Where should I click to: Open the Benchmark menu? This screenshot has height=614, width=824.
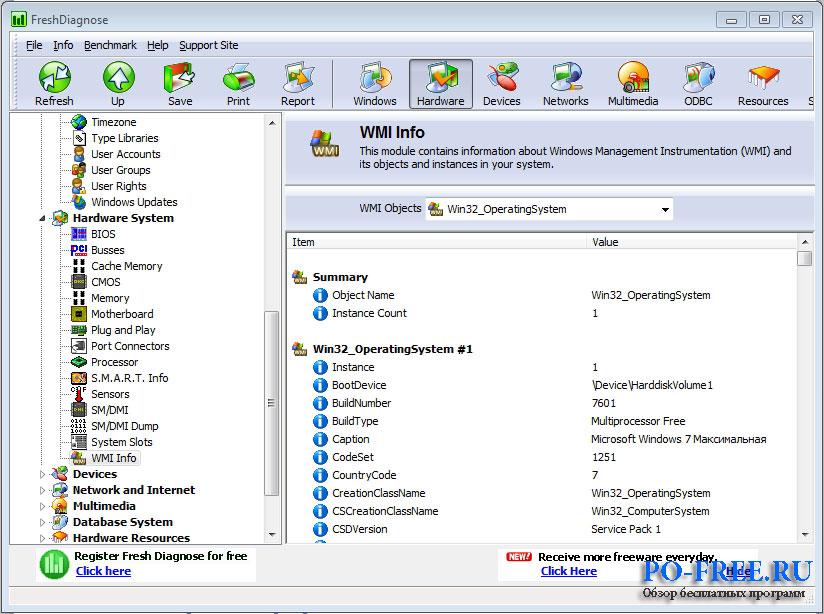(110, 45)
